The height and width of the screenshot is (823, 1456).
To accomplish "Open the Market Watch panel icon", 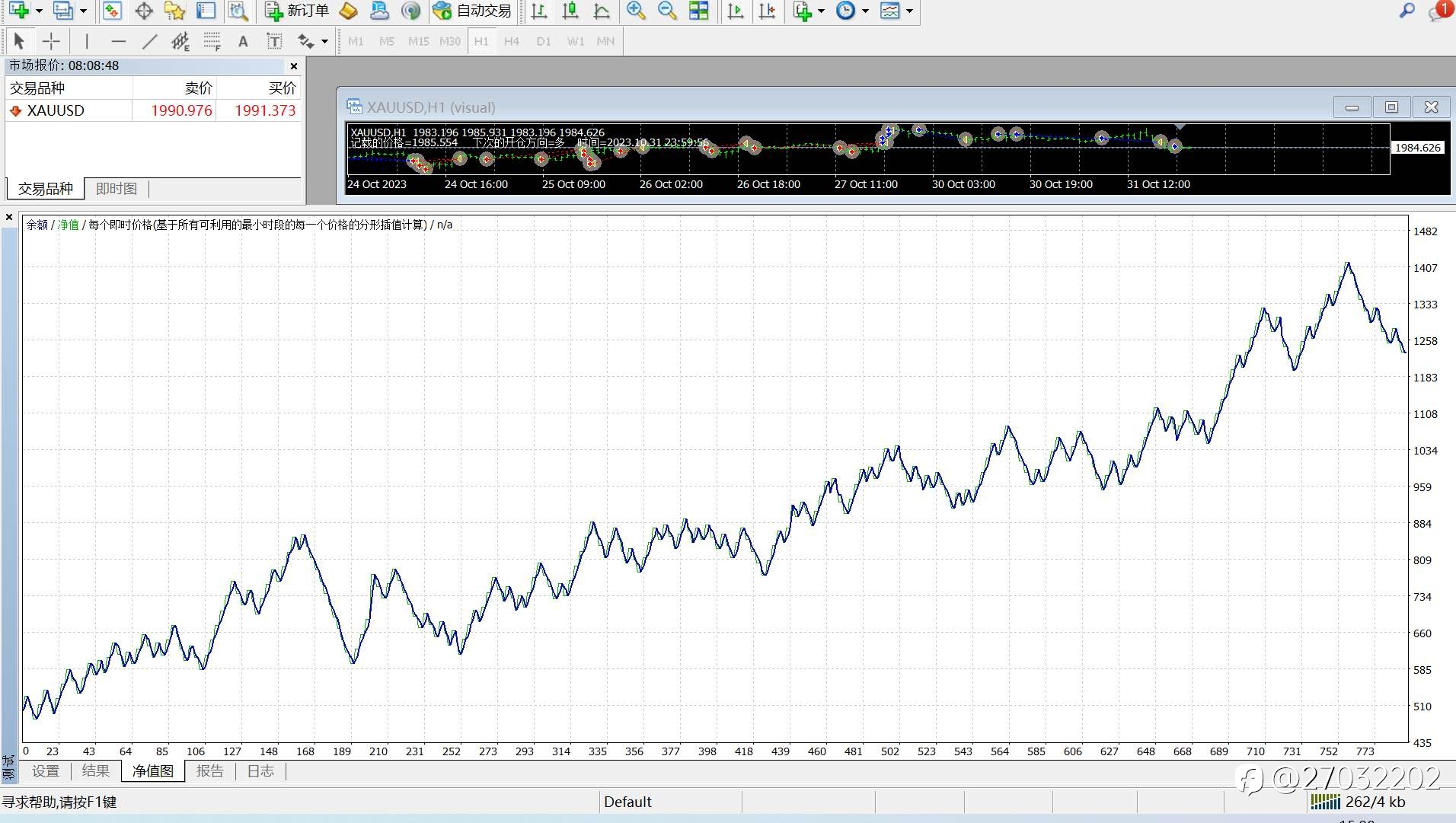I will [x=112, y=11].
